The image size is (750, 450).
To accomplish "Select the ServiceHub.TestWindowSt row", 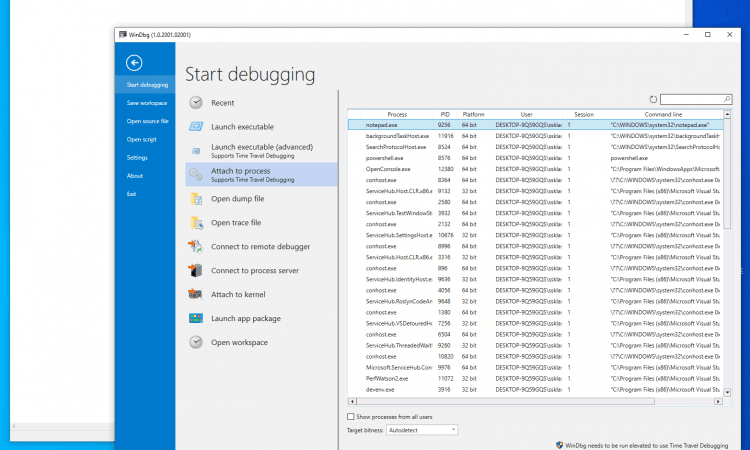I will click(x=535, y=213).
